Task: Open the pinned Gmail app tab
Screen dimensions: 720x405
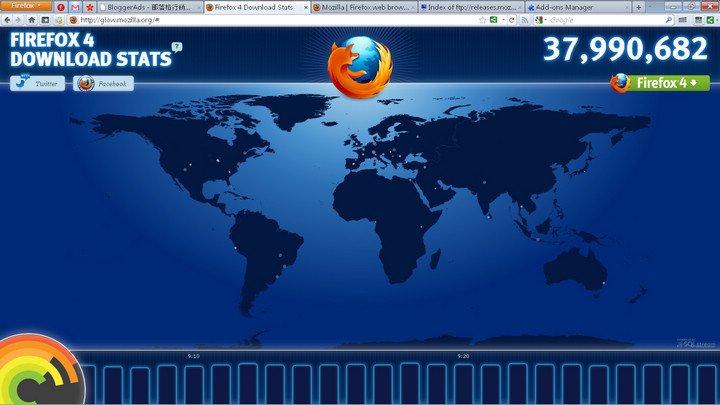Action: pyautogui.click(x=75, y=7)
